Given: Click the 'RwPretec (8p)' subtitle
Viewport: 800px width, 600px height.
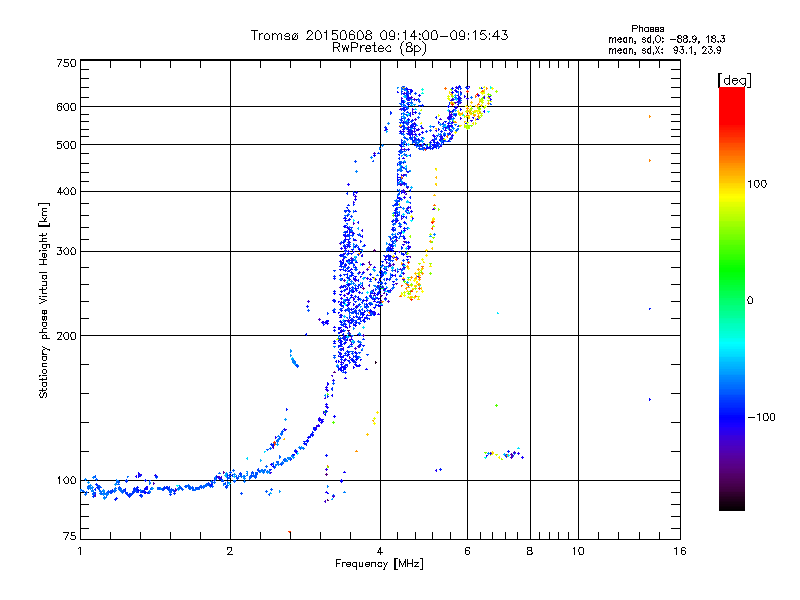Looking at the screenshot, I should 379,48.
